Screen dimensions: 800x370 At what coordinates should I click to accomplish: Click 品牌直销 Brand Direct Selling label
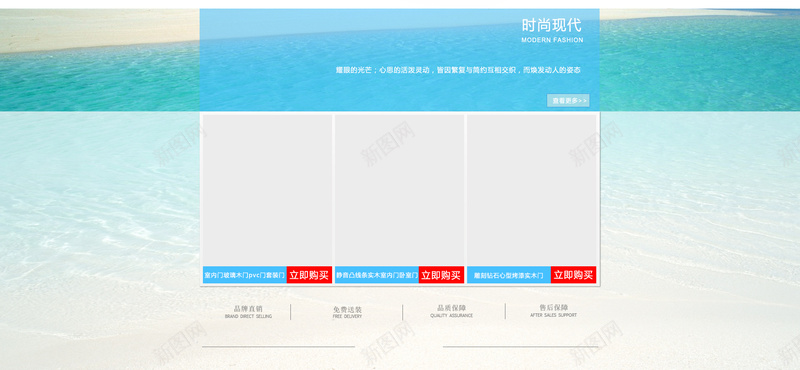tap(248, 312)
